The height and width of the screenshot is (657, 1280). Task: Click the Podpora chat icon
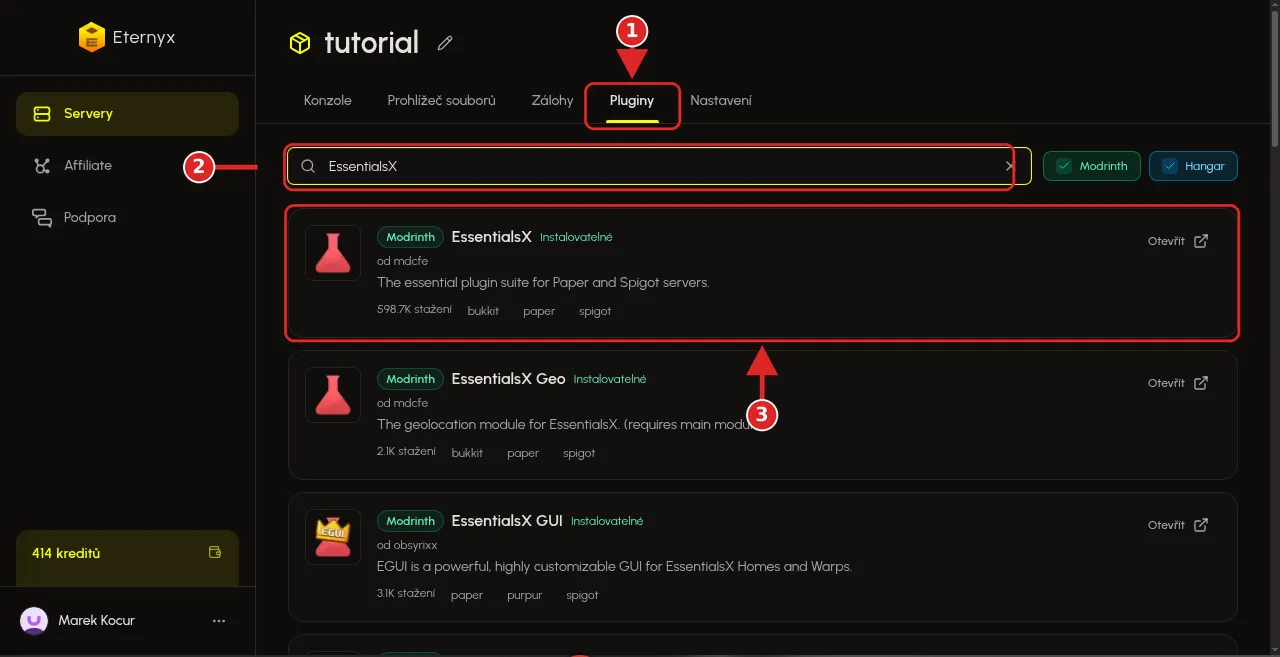click(42, 218)
